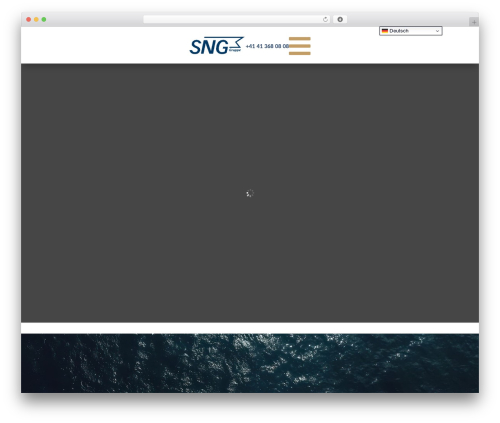Open the Deutsch language dropdown
This screenshot has width=500, height=423.
tap(411, 31)
